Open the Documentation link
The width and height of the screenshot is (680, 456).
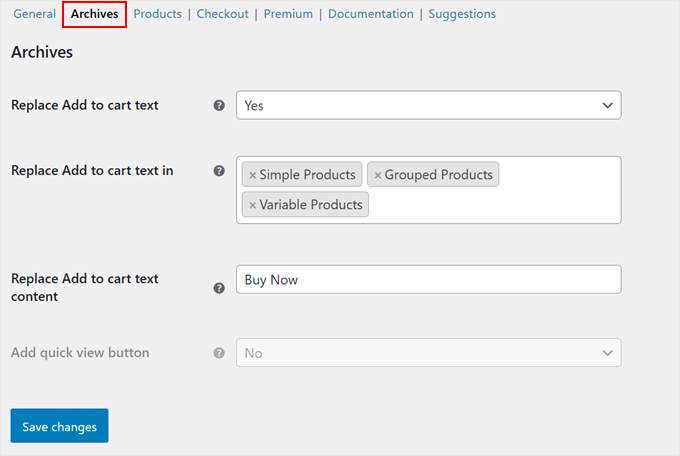coord(370,14)
